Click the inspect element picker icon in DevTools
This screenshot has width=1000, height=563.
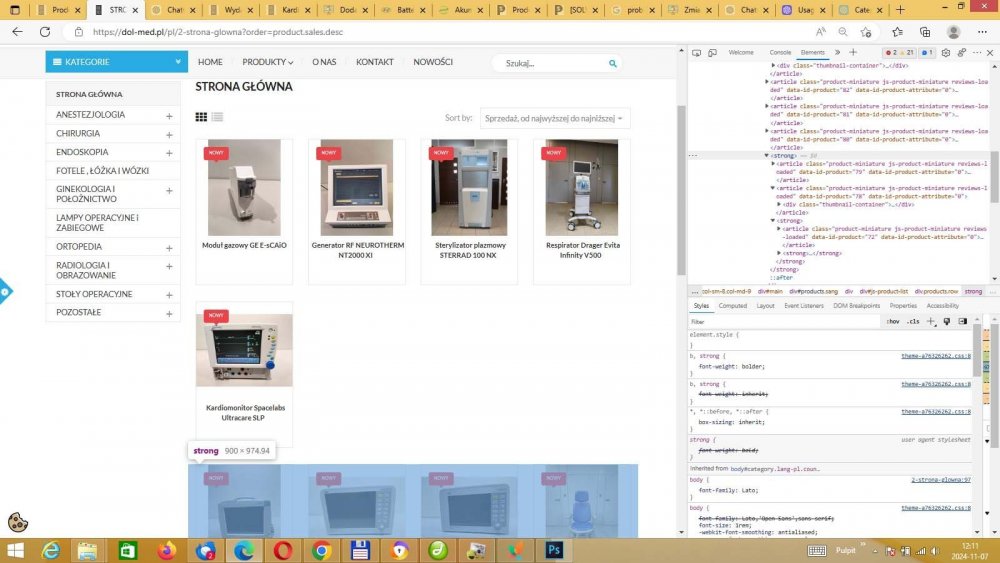point(695,52)
